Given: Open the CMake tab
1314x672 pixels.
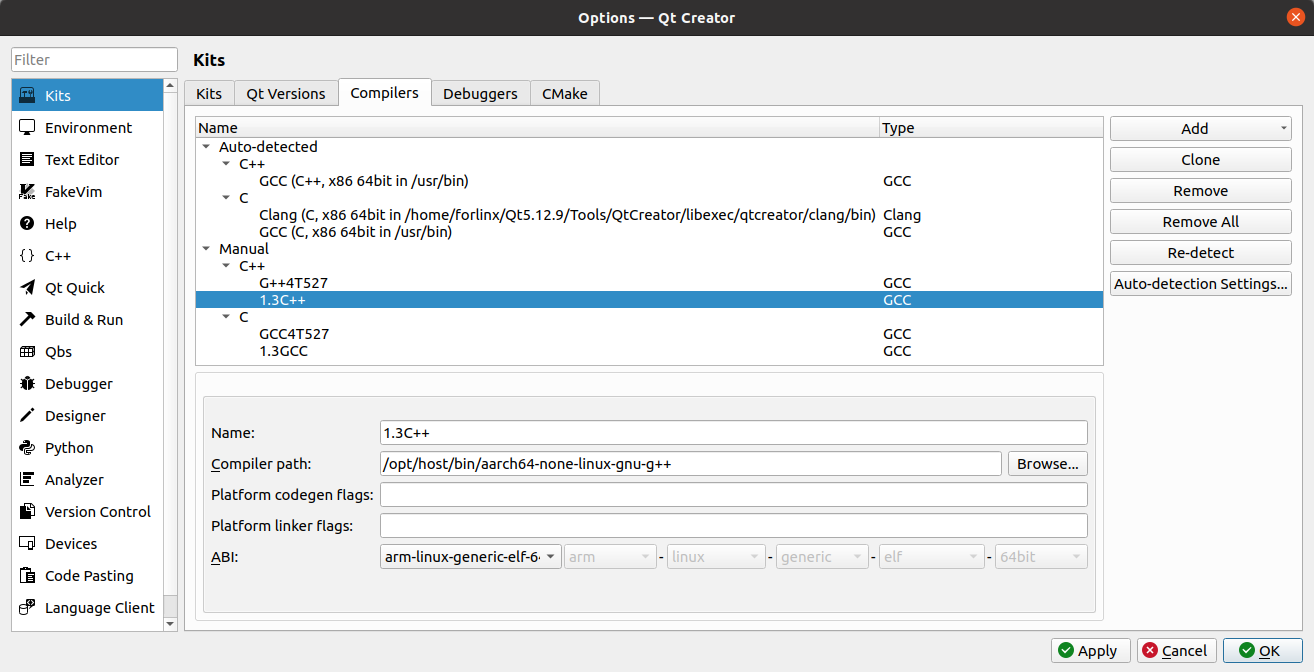Looking at the screenshot, I should click(x=565, y=93).
